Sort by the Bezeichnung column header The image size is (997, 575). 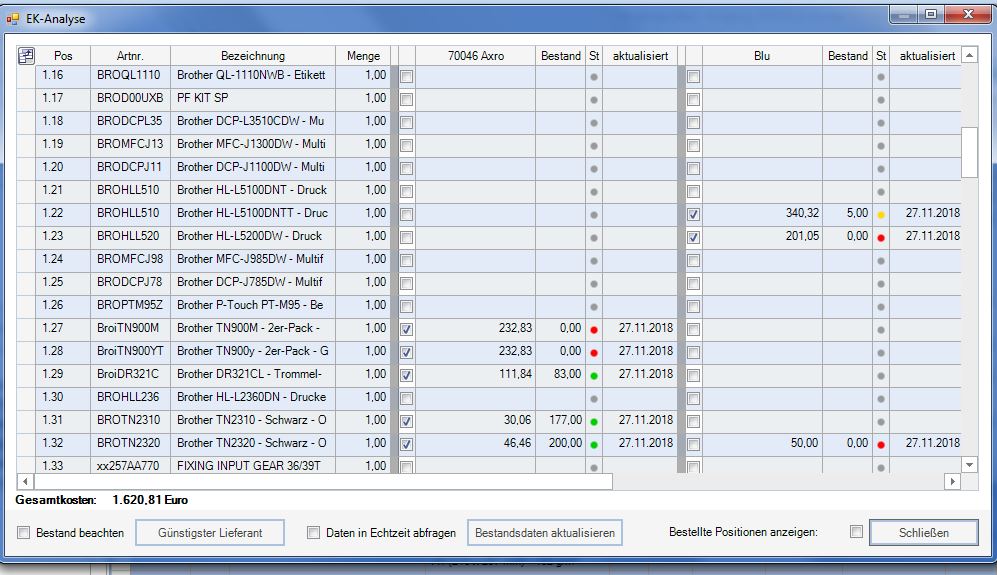[x=252, y=56]
